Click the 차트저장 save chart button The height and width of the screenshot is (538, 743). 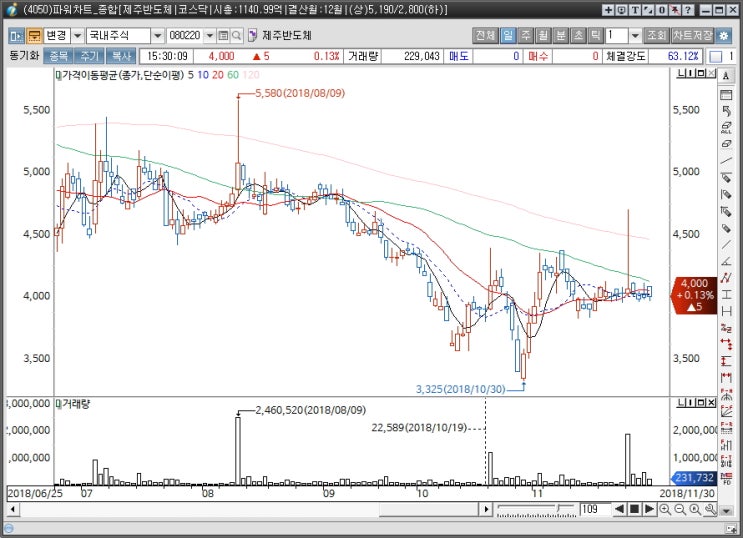click(692, 36)
